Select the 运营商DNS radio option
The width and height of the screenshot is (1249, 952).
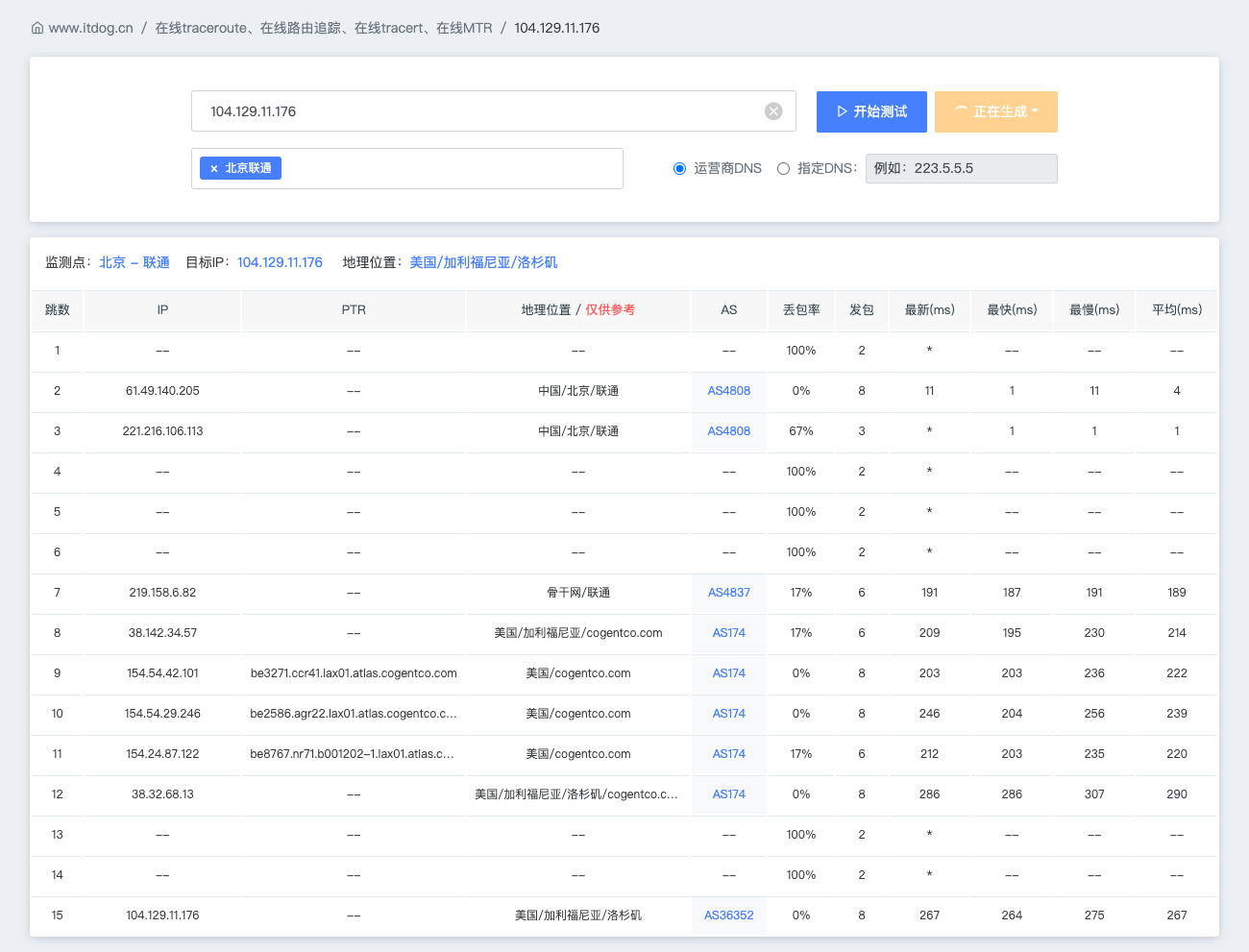[x=679, y=168]
